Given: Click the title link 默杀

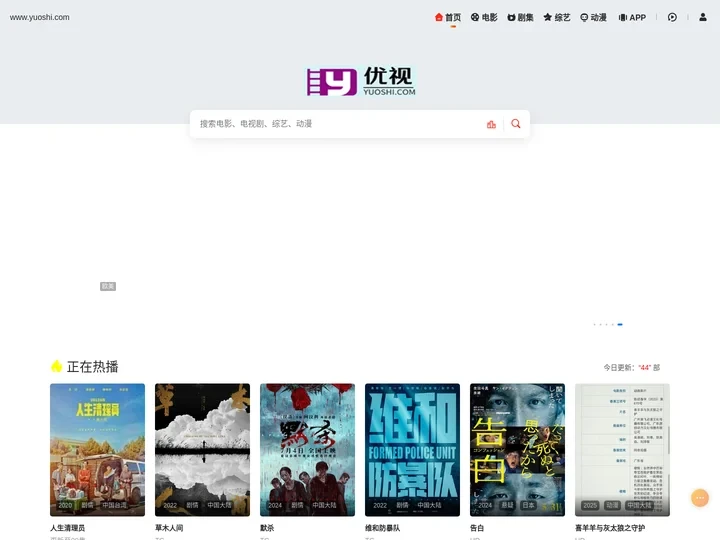Looking at the screenshot, I should (267, 528).
